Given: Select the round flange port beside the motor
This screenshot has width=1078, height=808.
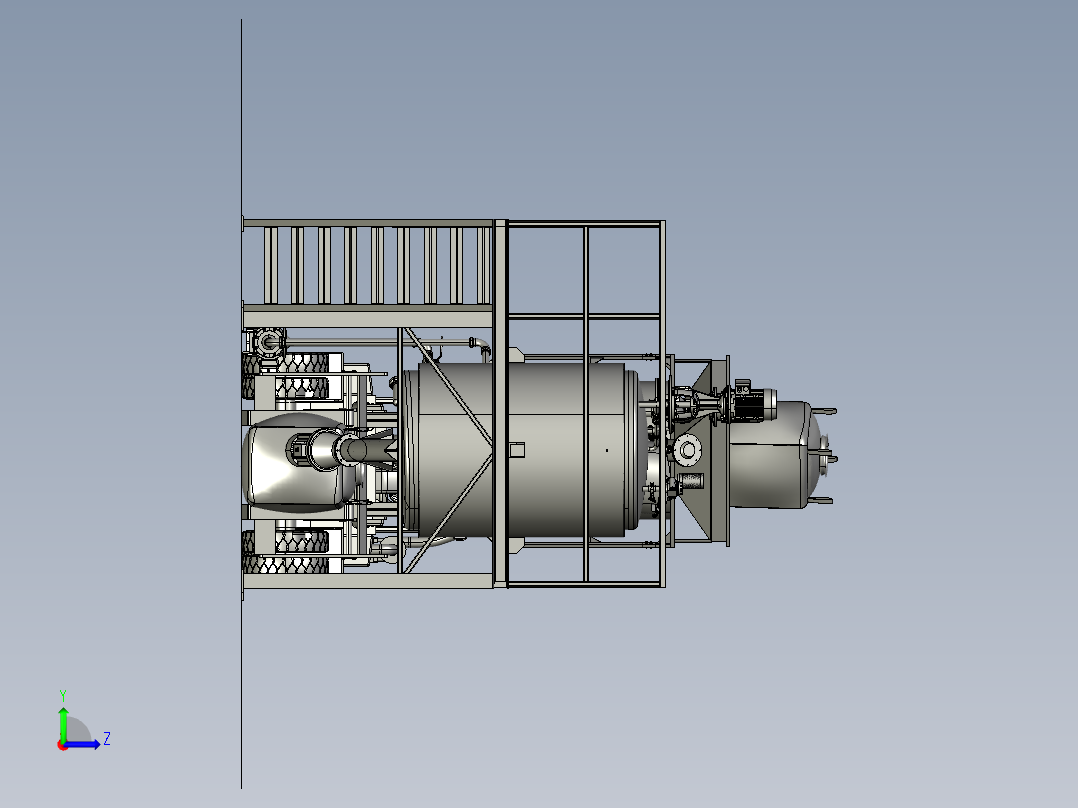Looking at the screenshot, I should click(x=686, y=450).
